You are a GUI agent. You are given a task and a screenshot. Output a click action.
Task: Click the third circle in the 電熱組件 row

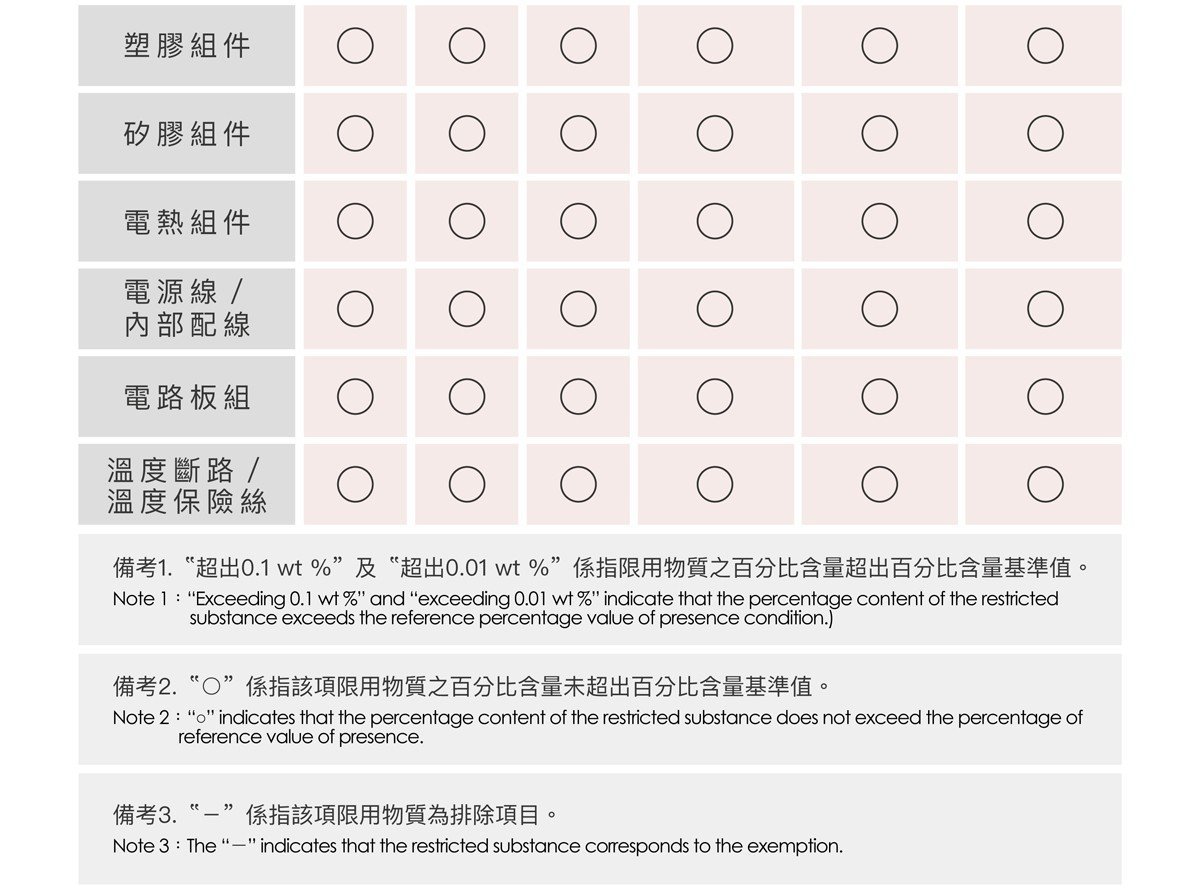(x=578, y=222)
